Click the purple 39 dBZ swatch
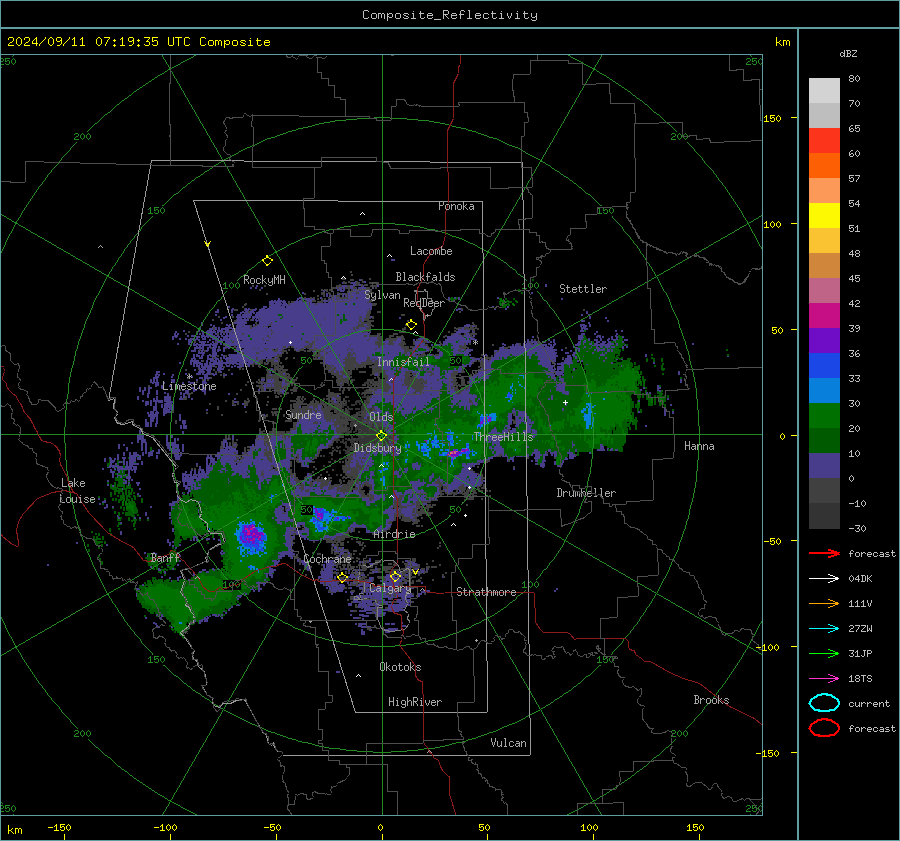This screenshot has width=900, height=841. click(824, 340)
